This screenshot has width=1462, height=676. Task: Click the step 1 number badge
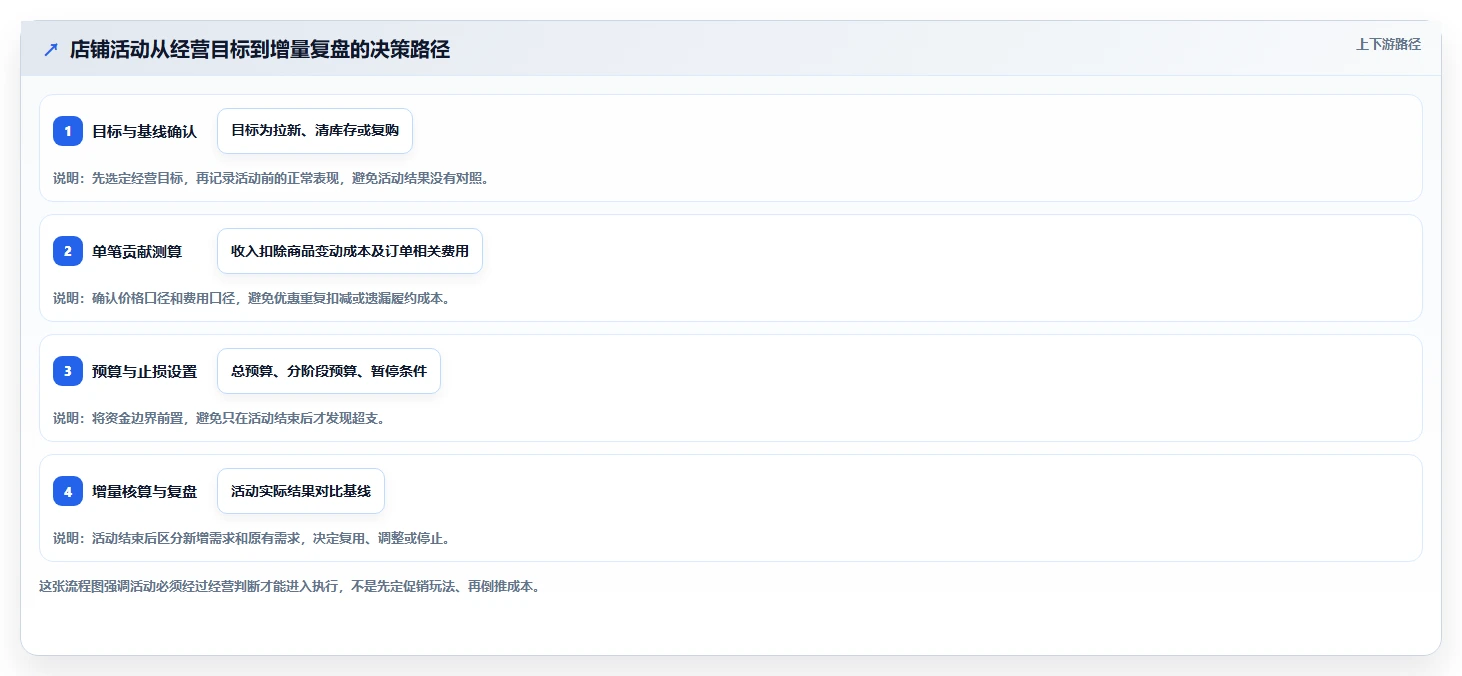(x=68, y=131)
